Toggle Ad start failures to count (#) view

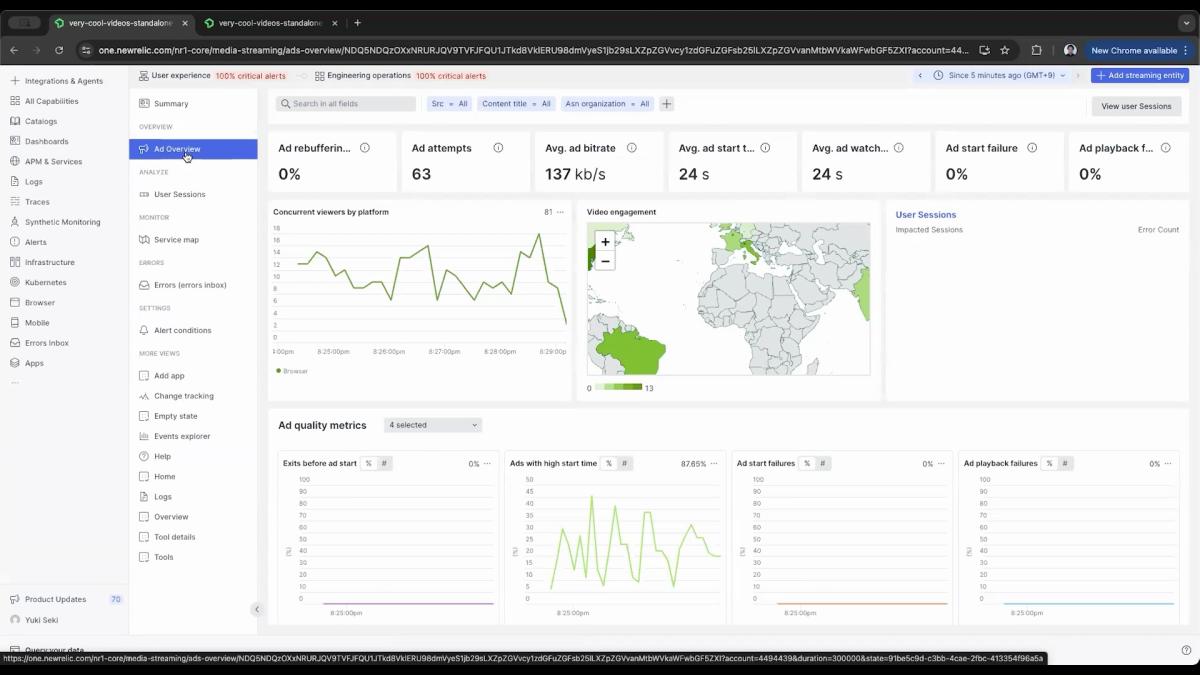(x=823, y=464)
